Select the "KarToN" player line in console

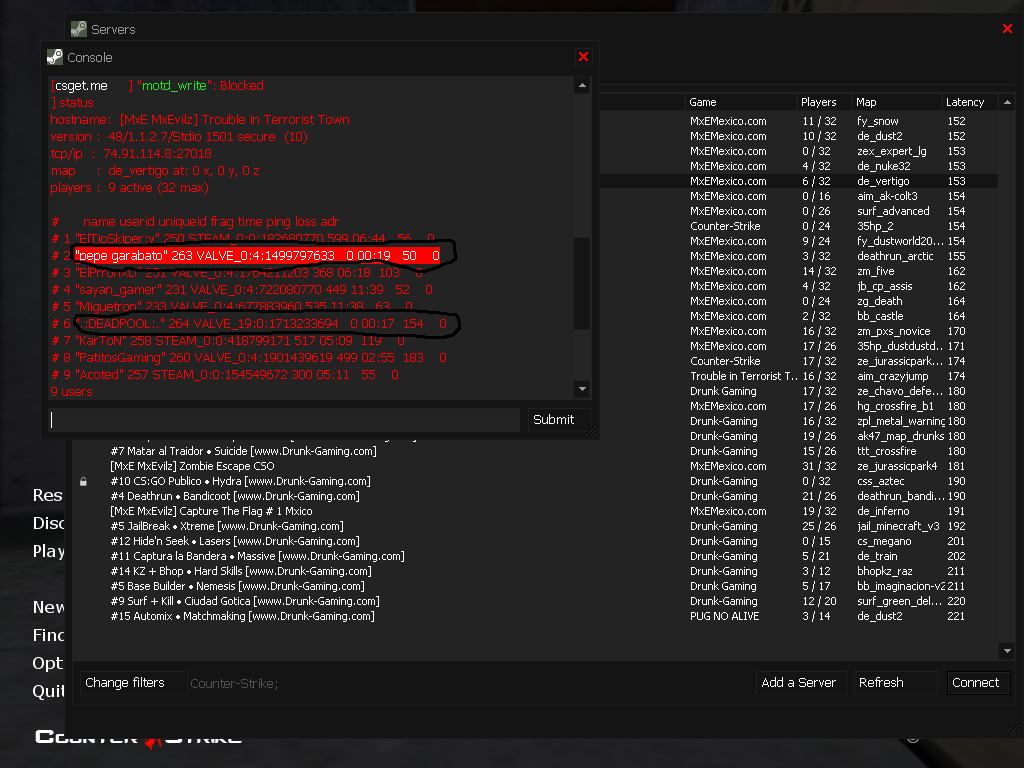[x=228, y=340]
